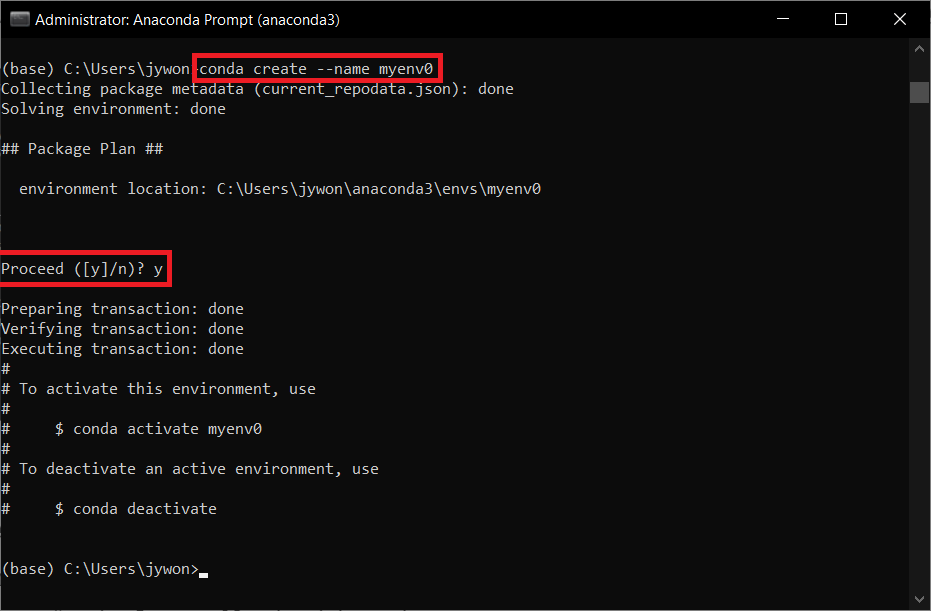Click the Executing transaction: done line

(121, 348)
